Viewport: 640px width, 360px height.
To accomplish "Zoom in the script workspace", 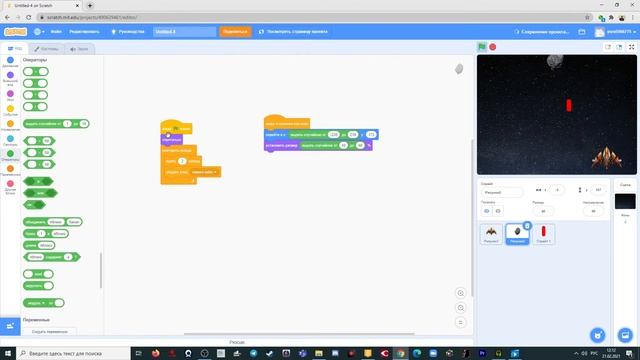I will coord(460,293).
